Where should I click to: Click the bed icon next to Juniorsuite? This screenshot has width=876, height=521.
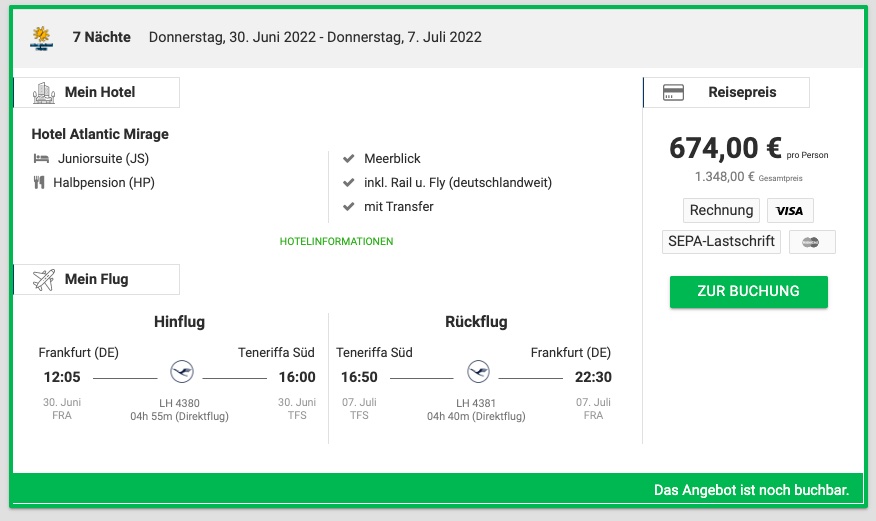pos(41,159)
